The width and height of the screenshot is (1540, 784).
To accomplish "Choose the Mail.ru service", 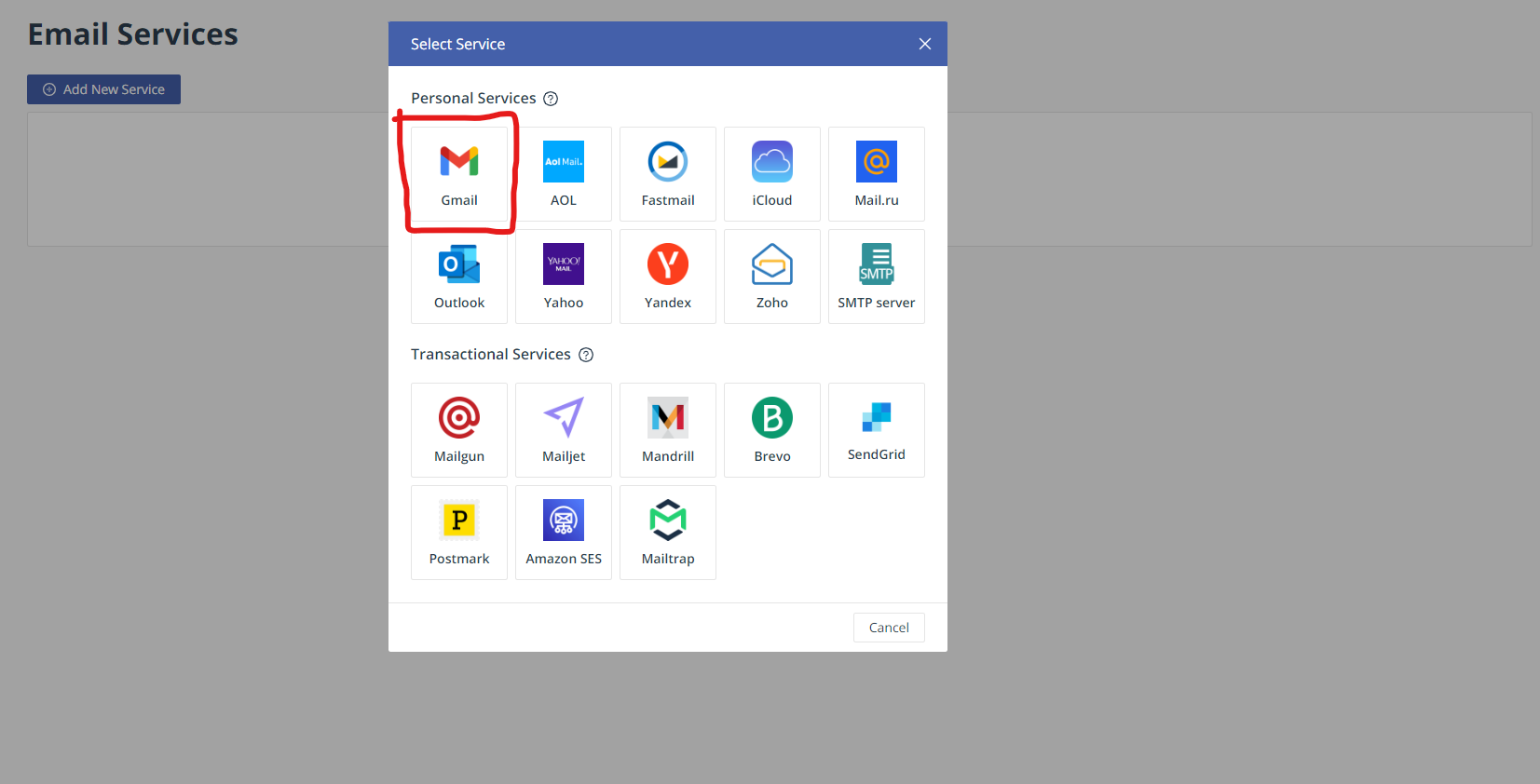I will (877, 174).
